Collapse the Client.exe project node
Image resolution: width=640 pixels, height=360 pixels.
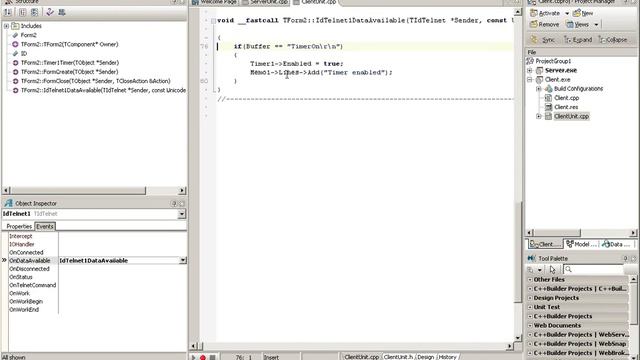pyautogui.click(x=530, y=80)
